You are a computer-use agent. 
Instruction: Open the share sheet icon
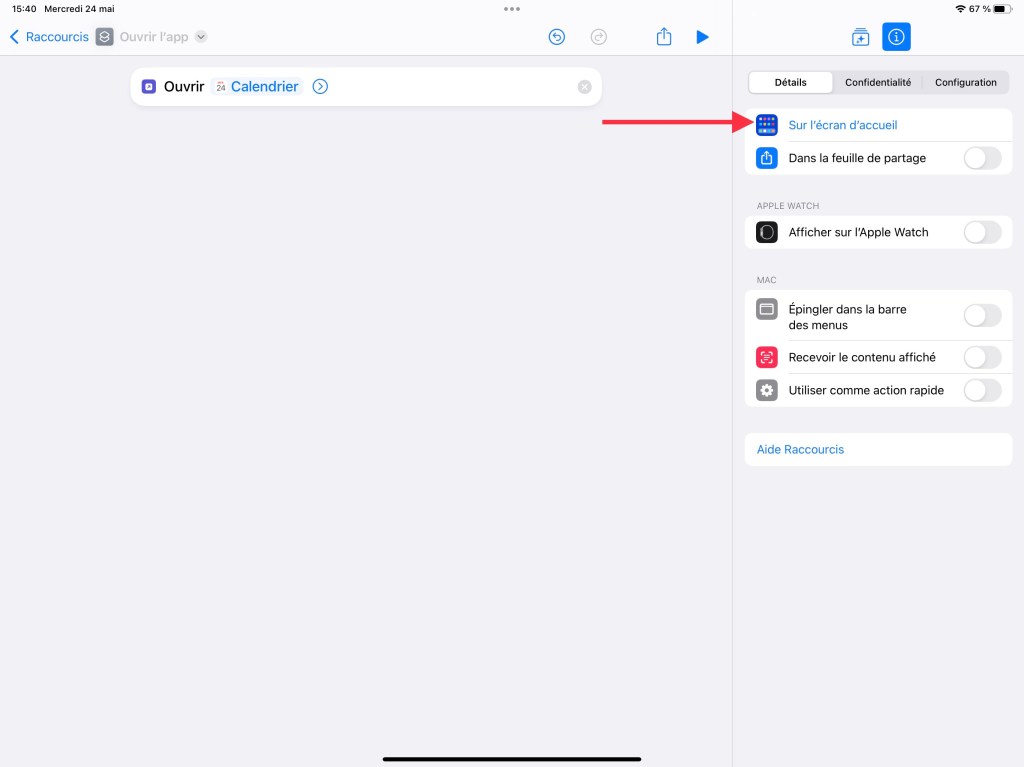click(x=664, y=37)
